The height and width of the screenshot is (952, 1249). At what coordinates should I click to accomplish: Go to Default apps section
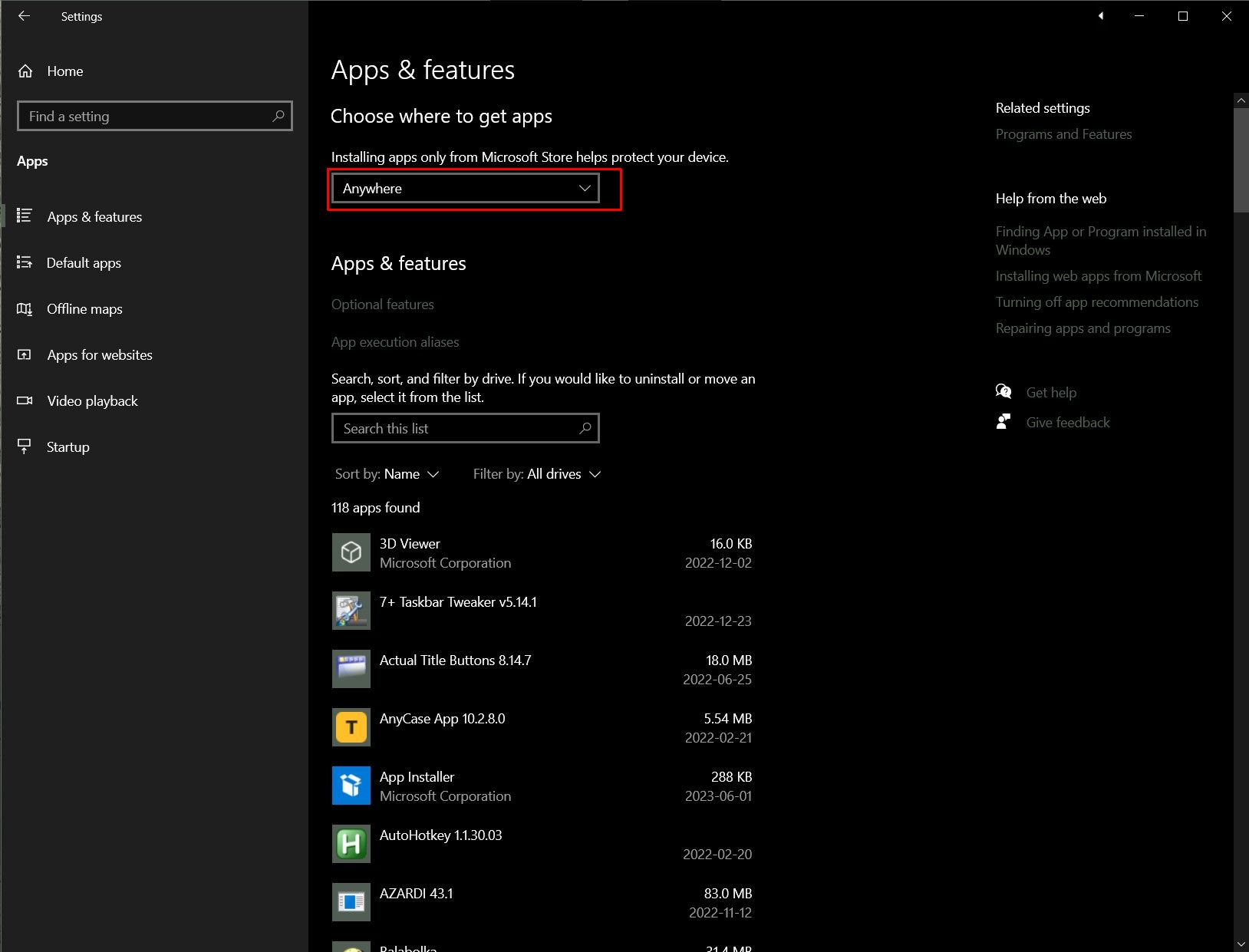point(84,263)
